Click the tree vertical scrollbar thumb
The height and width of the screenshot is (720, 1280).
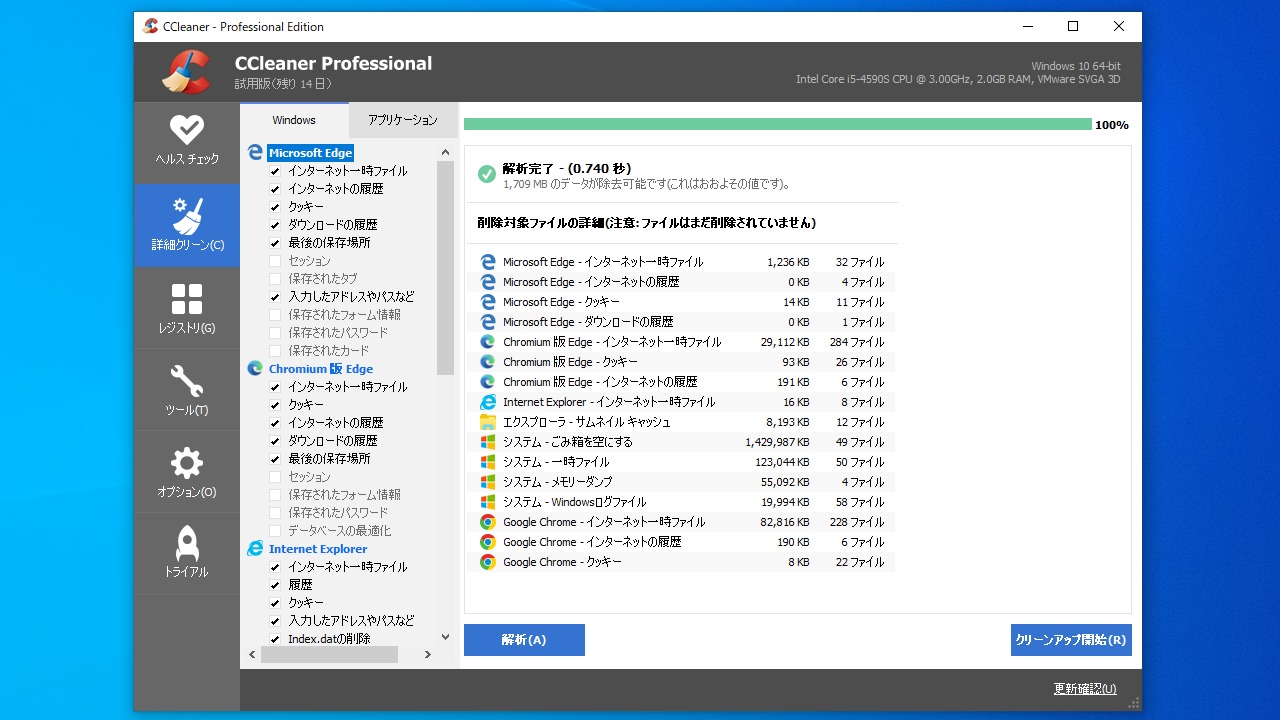[x=446, y=268]
